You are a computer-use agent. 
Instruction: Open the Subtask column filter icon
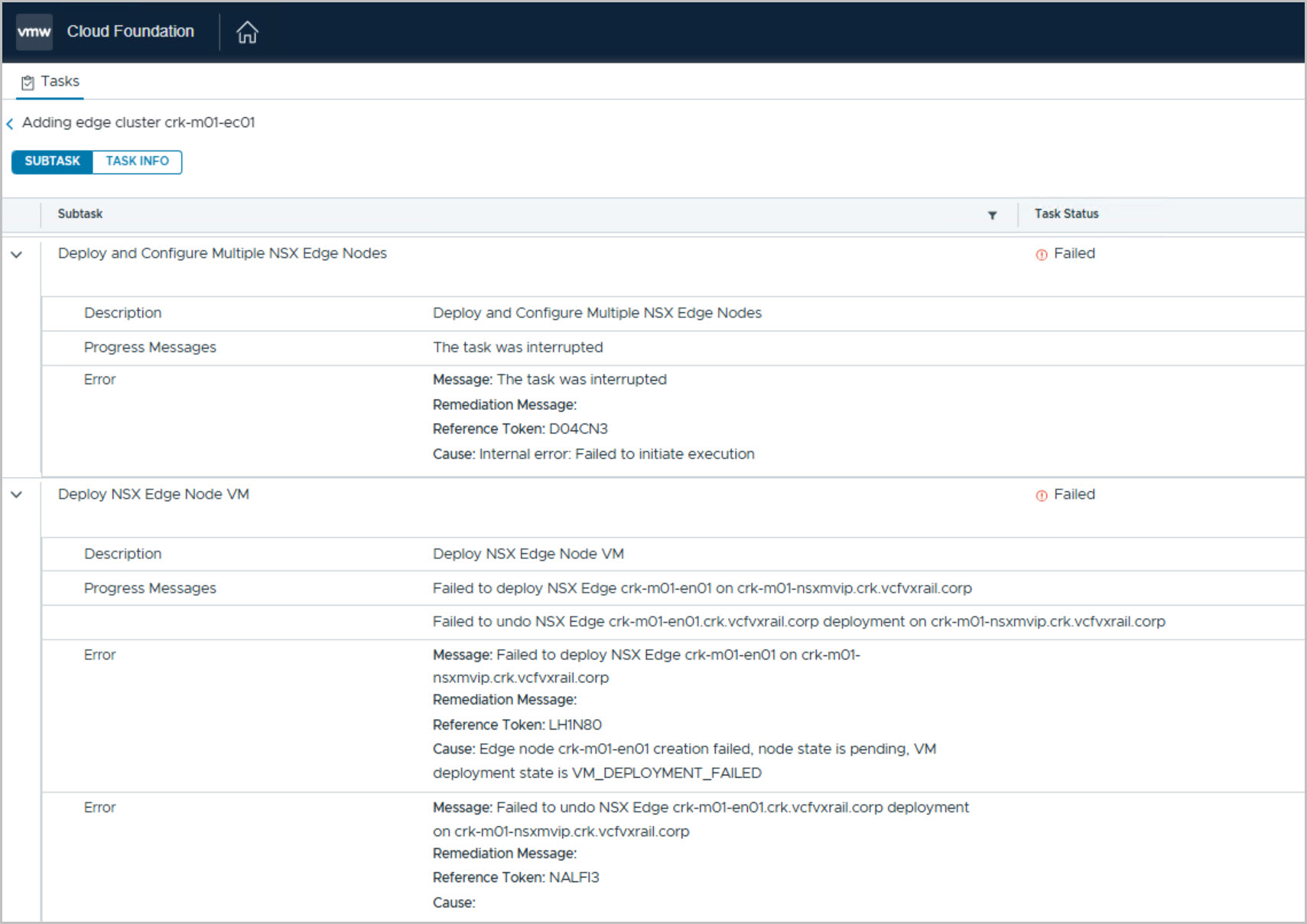pos(992,215)
